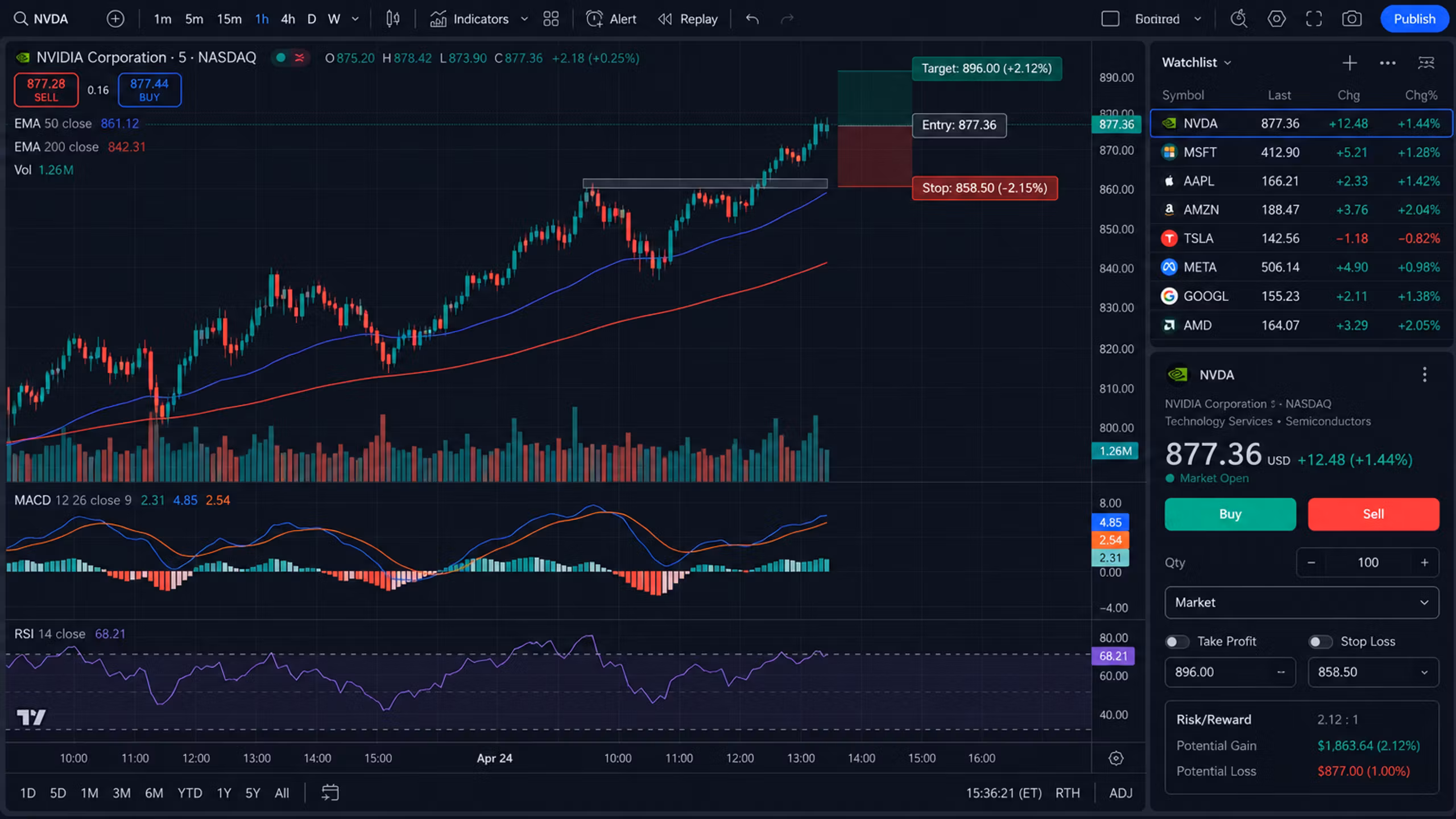Open the Watchlist advanced view settings icon
The width and height of the screenshot is (1456, 819).
tap(1426, 63)
